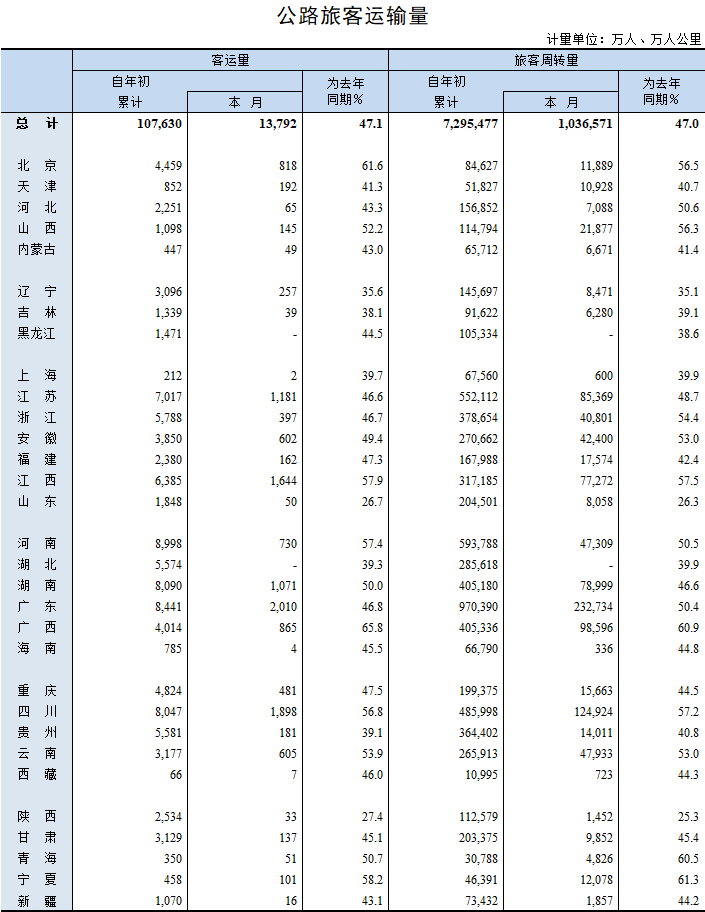705x912 pixels.
Task: Click the 旅客周转量 column group header
Action: [546, 60]
